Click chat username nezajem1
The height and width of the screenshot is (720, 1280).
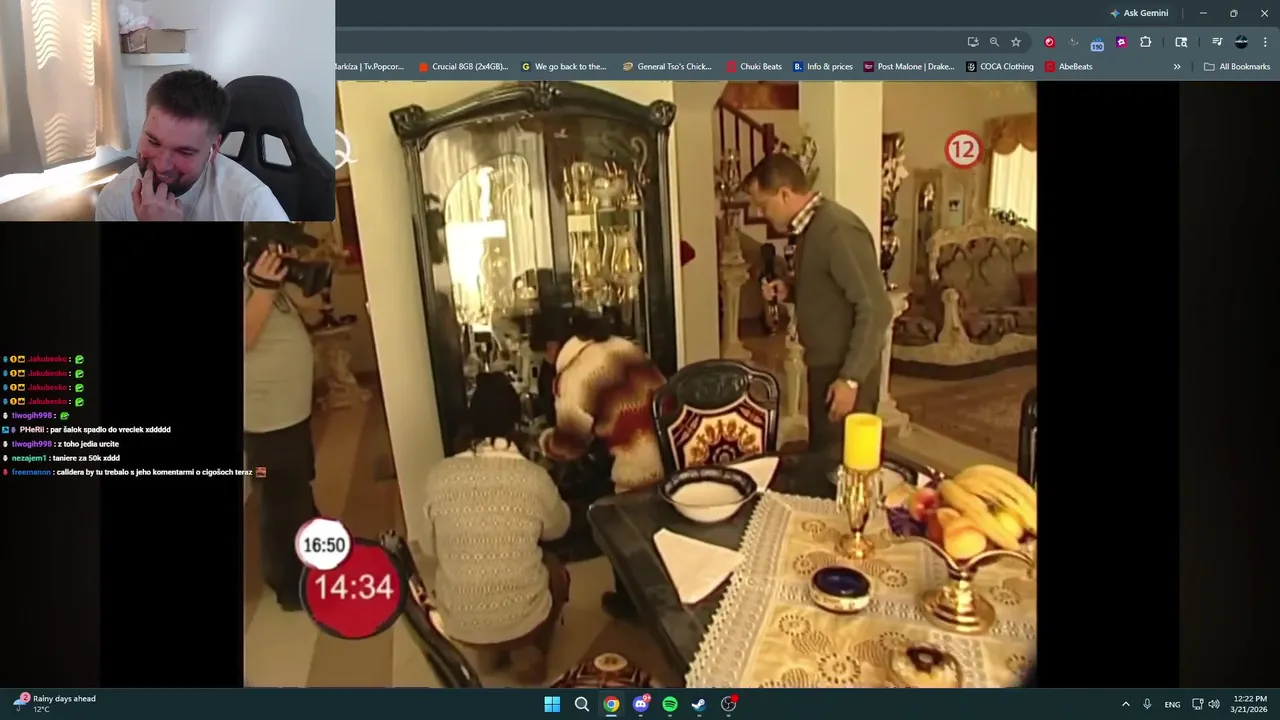tap(29, 458)
